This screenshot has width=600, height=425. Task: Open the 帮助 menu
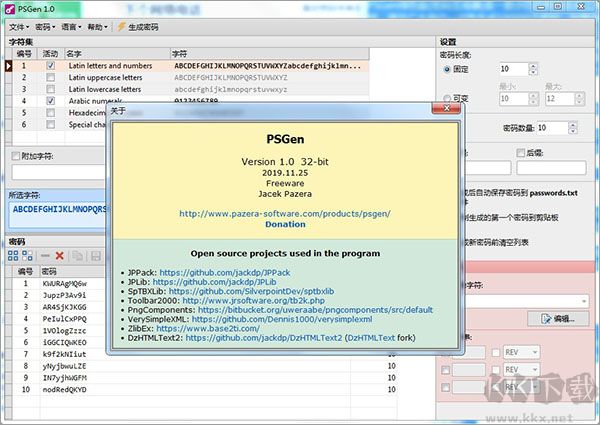(x=97, y=27)
